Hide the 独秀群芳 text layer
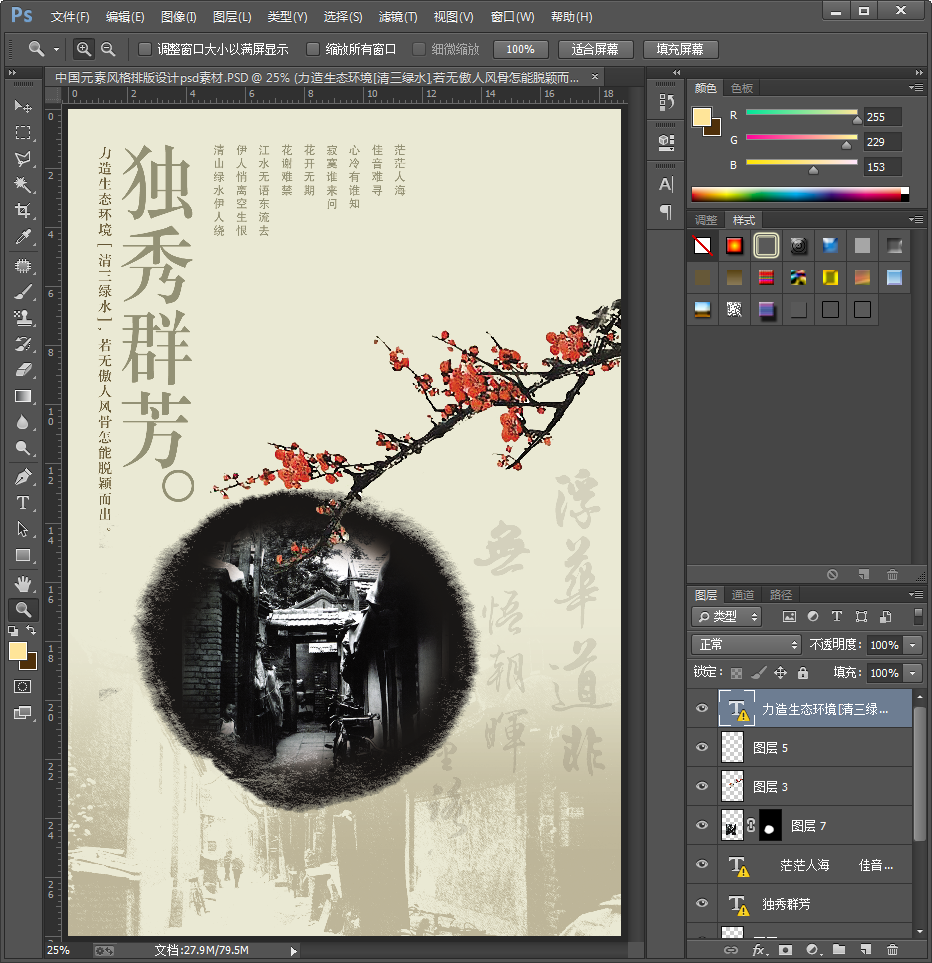932x963 pixels. [702, 903]
